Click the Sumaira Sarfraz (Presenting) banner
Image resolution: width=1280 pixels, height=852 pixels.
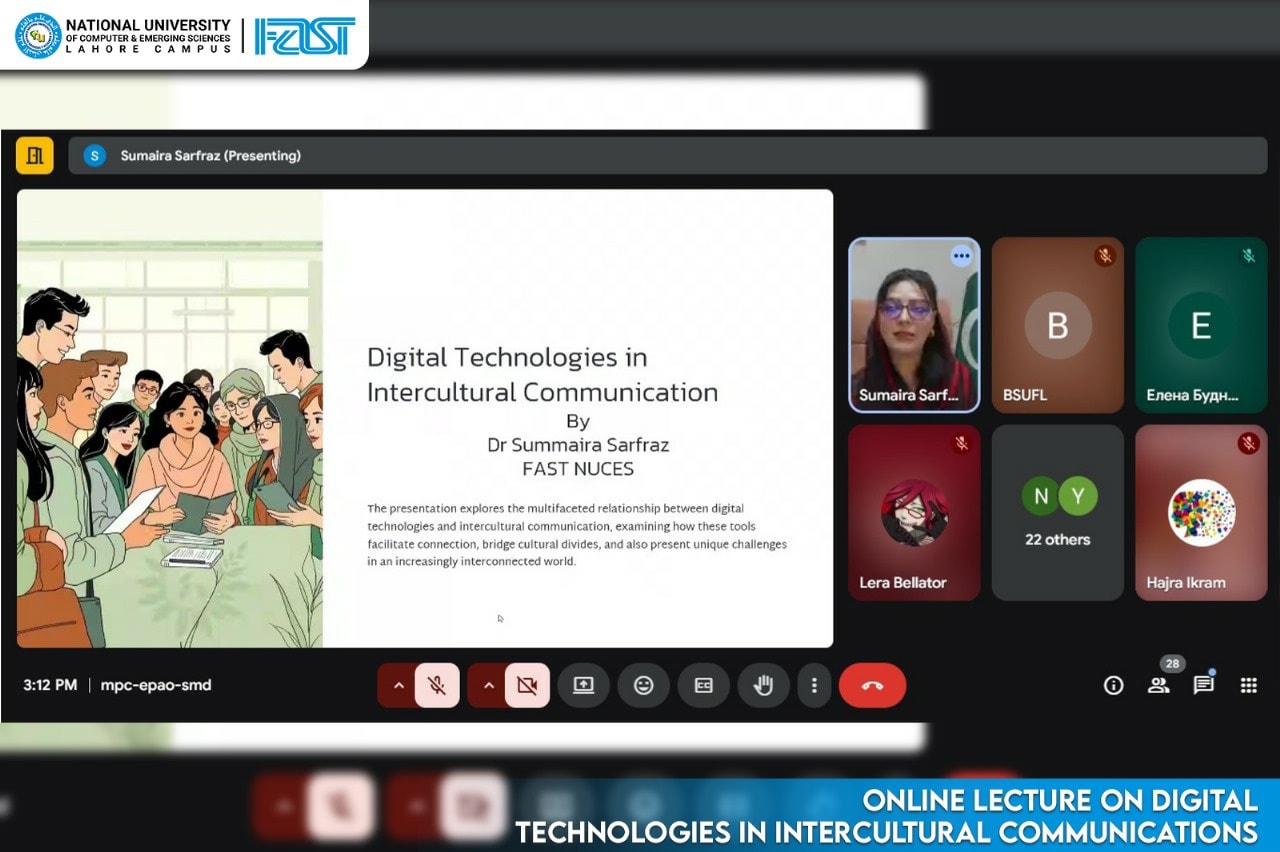(210, 155)
